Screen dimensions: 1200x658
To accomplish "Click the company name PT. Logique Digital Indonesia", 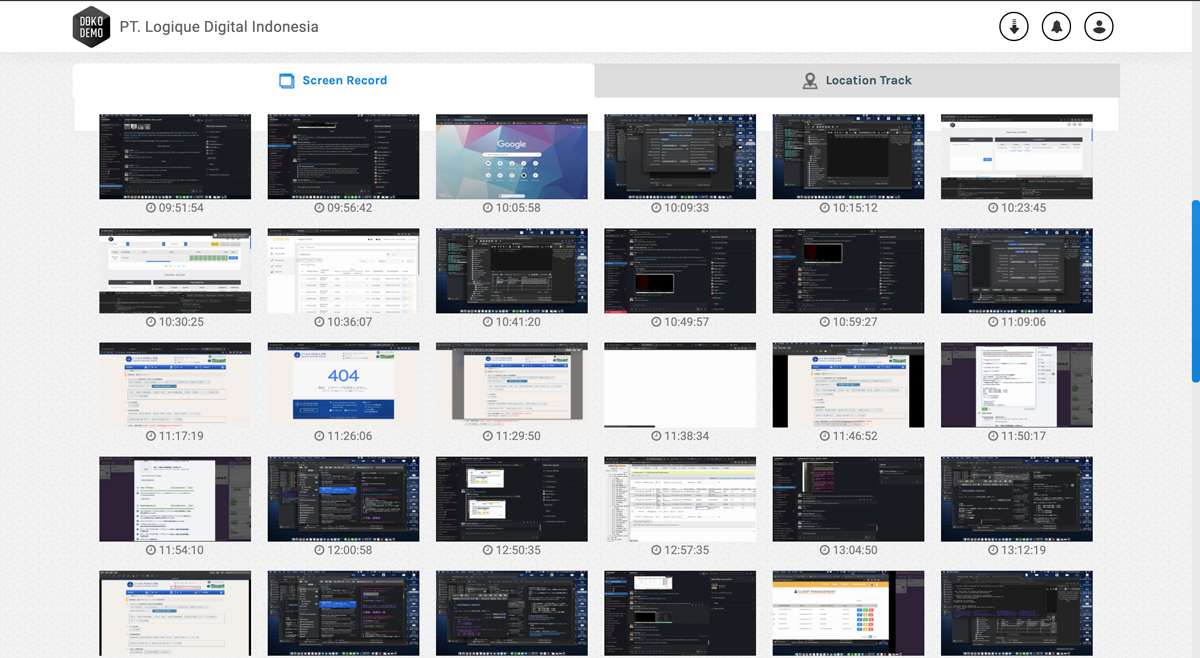I will [218, 26].
